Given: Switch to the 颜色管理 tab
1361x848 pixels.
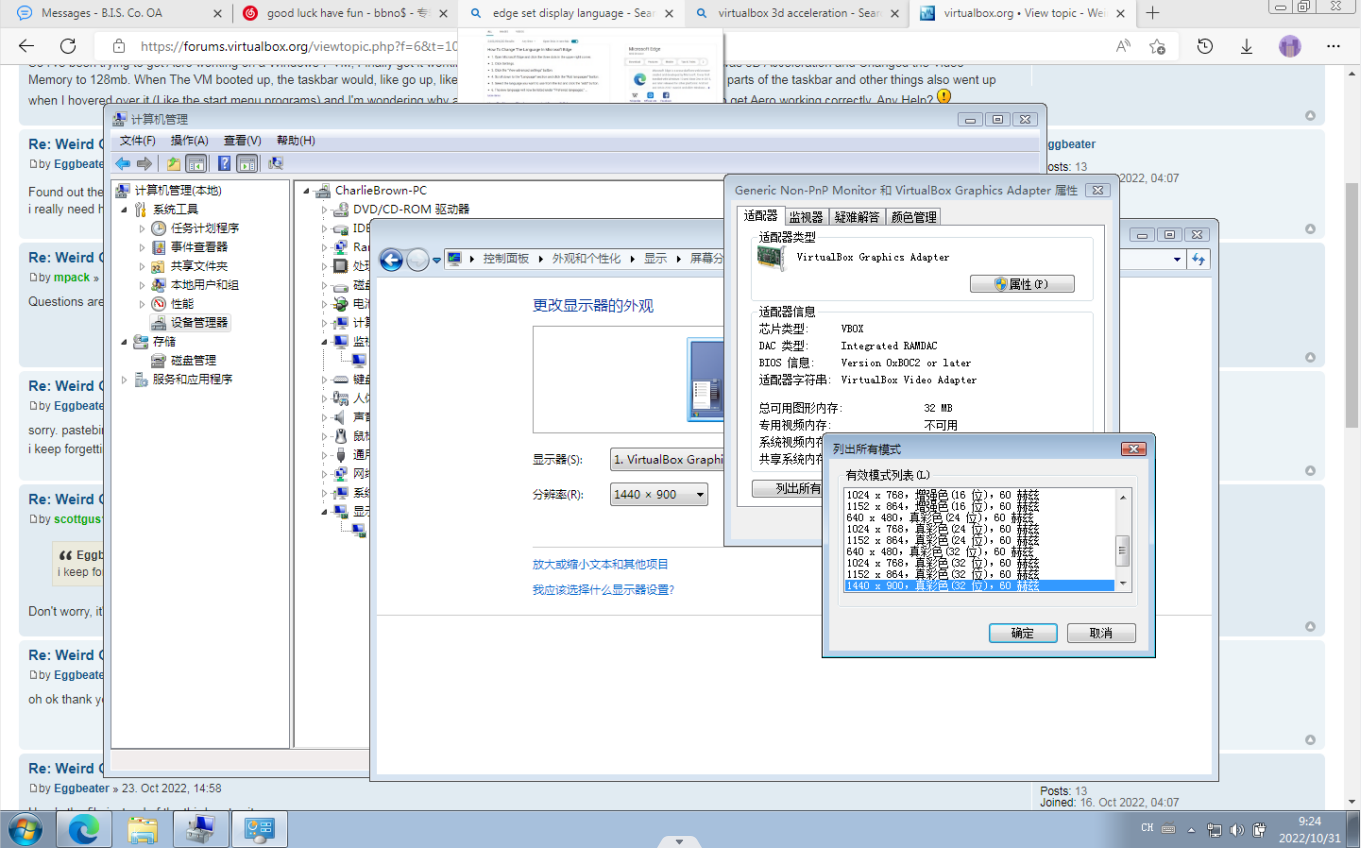Looking at the screenshot, I should 913,217.
